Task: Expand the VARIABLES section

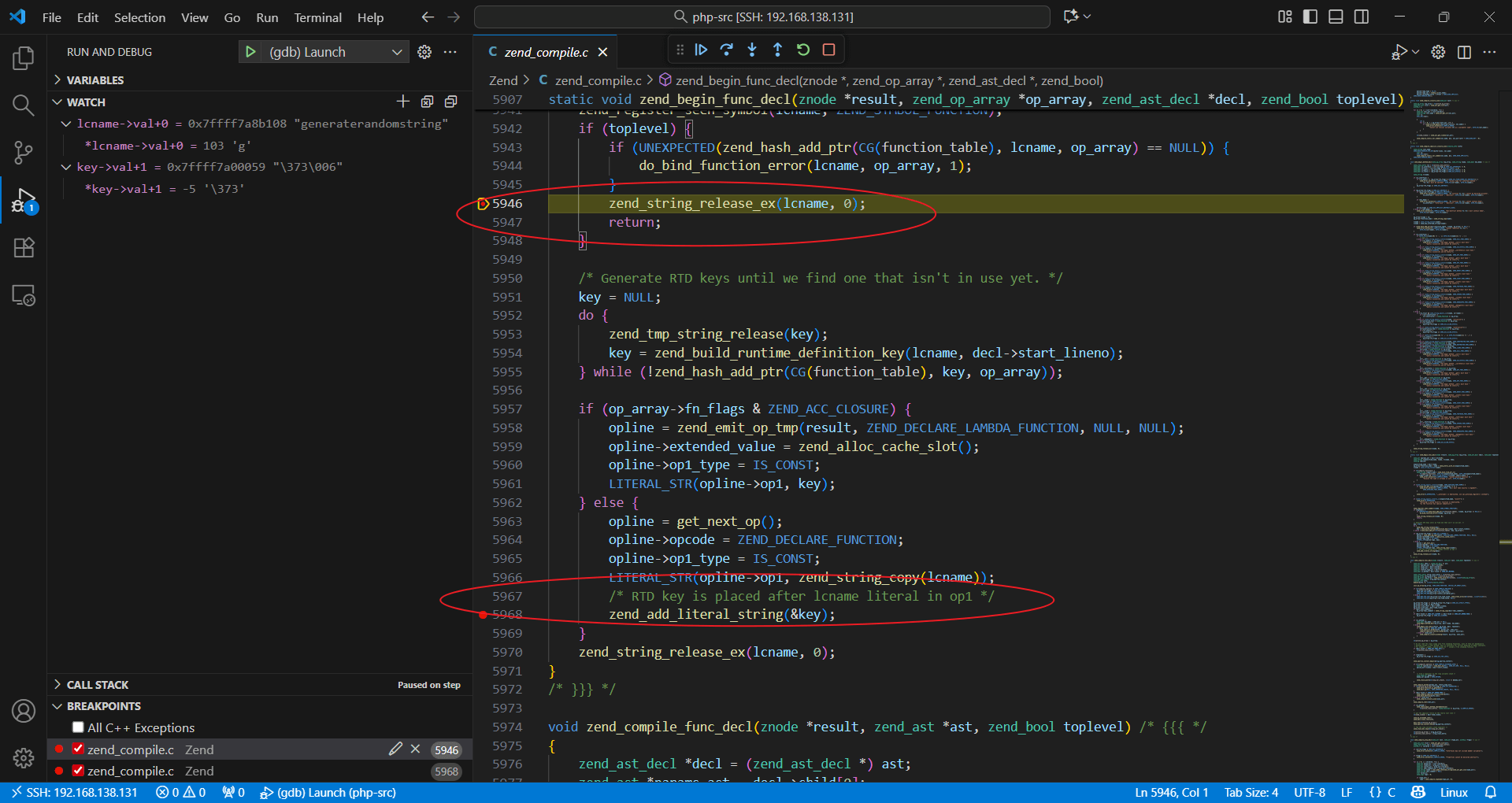Action: pos(94,80)
